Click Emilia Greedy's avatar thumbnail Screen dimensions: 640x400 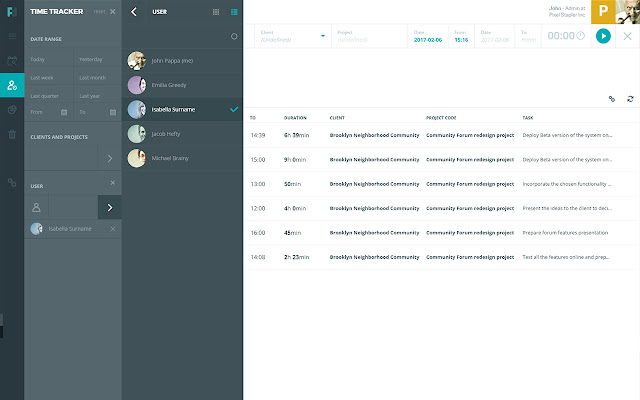[x=137, y=85]
